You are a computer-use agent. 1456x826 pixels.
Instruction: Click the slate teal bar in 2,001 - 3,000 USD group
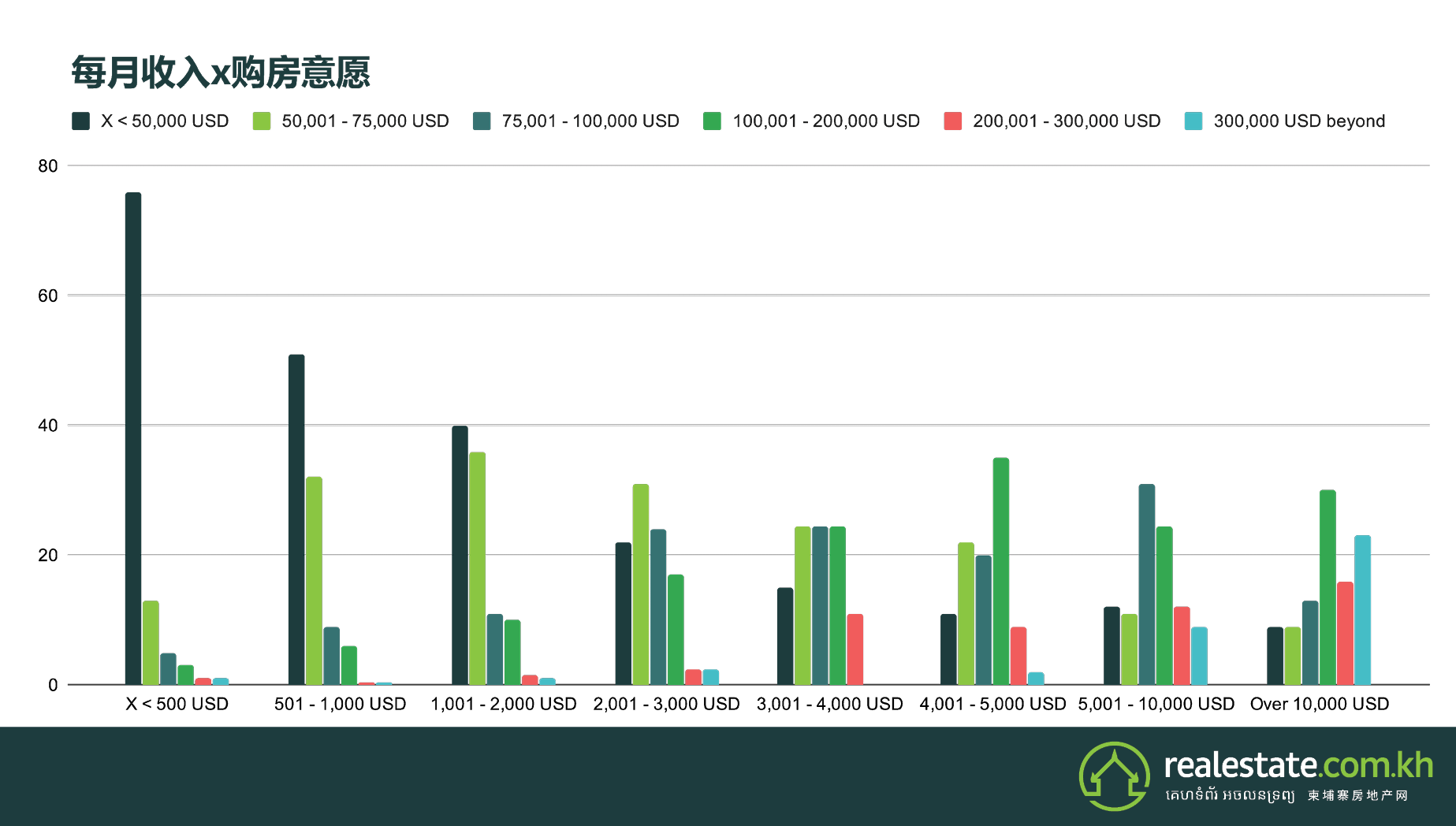point(657,607)
